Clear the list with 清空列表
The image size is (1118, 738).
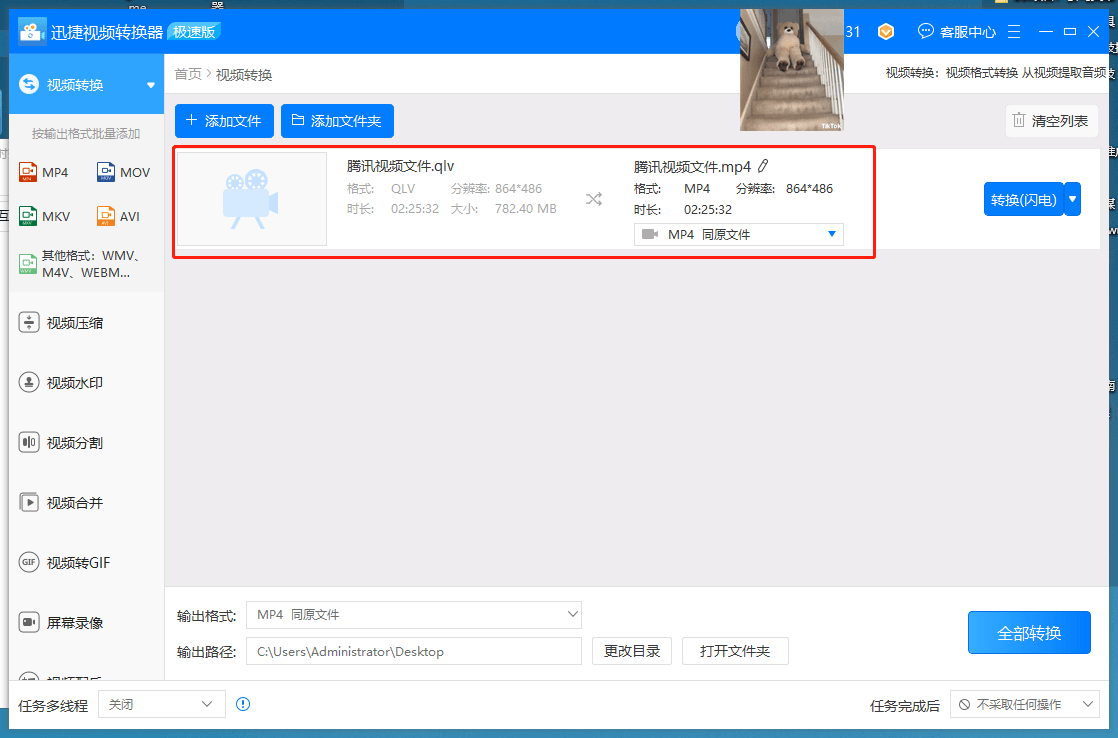pos(1051,120)
